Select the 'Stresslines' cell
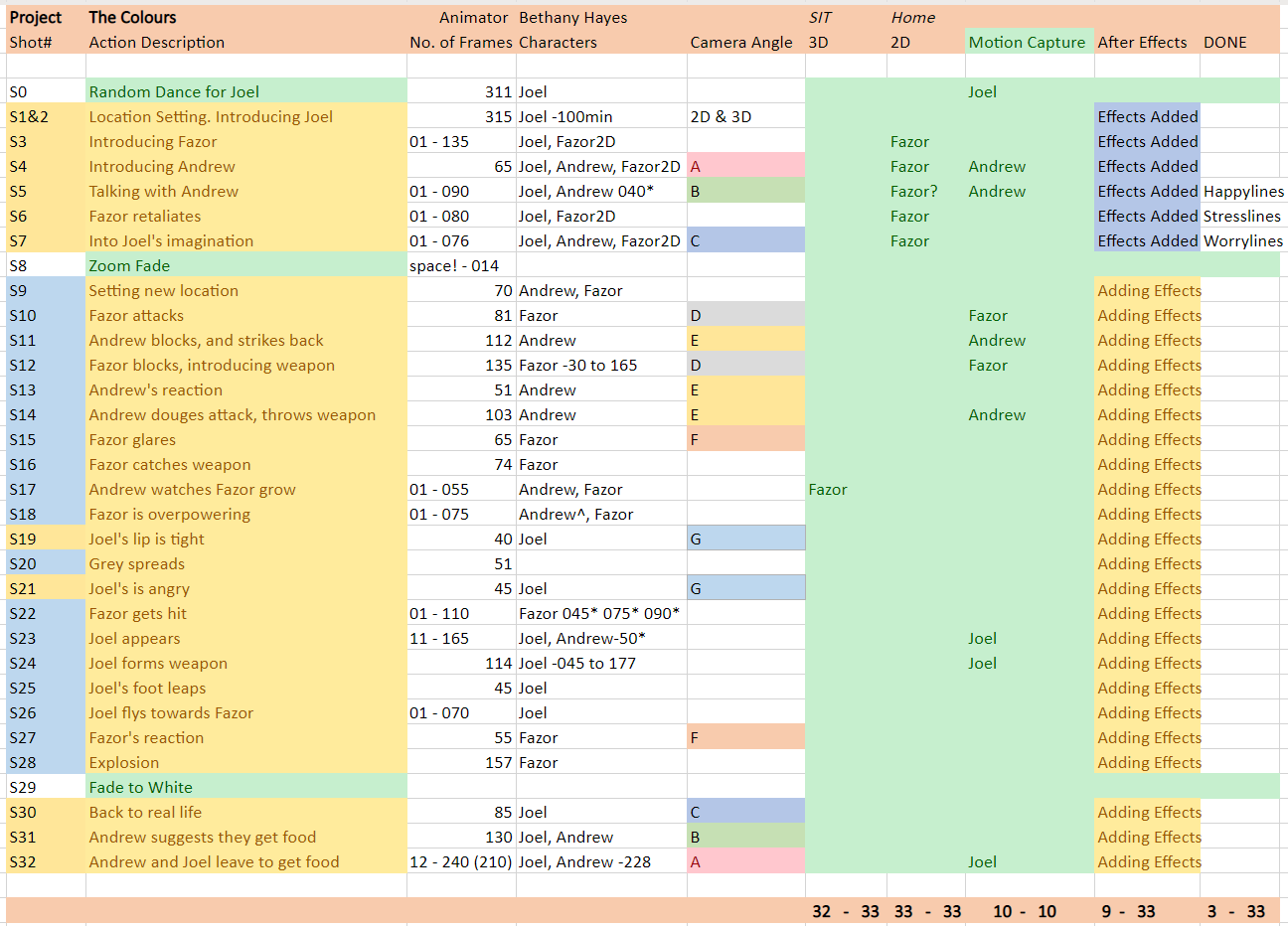Screen dimensions: 1288x926 tap(1242, 216)
